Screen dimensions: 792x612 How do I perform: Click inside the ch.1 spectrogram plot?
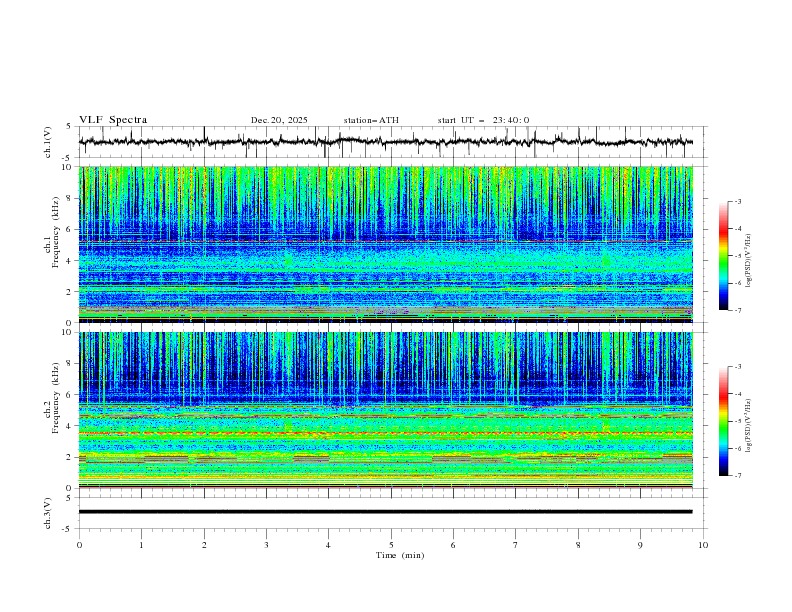pyautogui.click(x=386, y=244)
